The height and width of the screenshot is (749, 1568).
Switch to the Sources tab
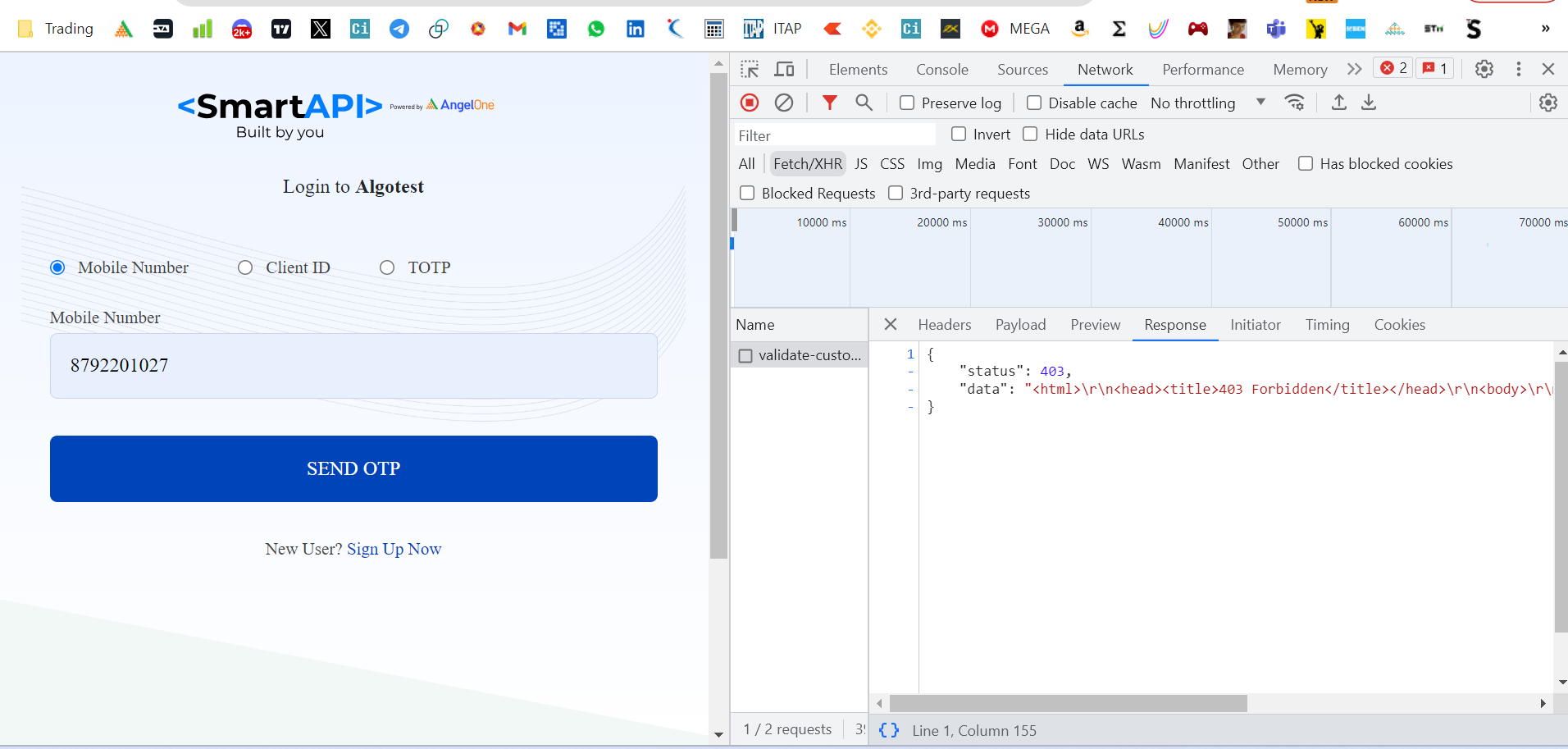(x=1023, y=70)
